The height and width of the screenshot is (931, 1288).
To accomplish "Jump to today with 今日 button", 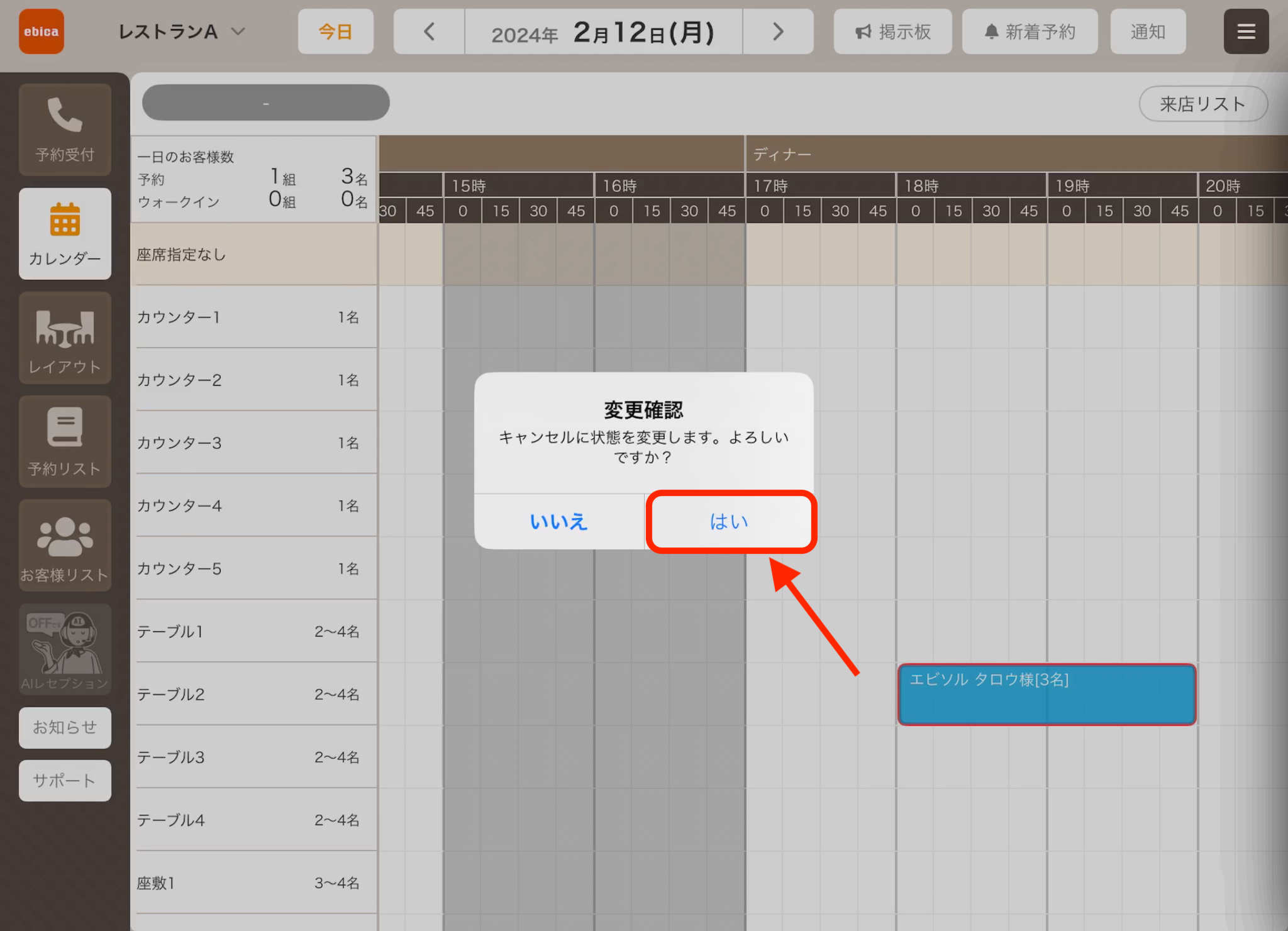I will (x=335, y=31).
